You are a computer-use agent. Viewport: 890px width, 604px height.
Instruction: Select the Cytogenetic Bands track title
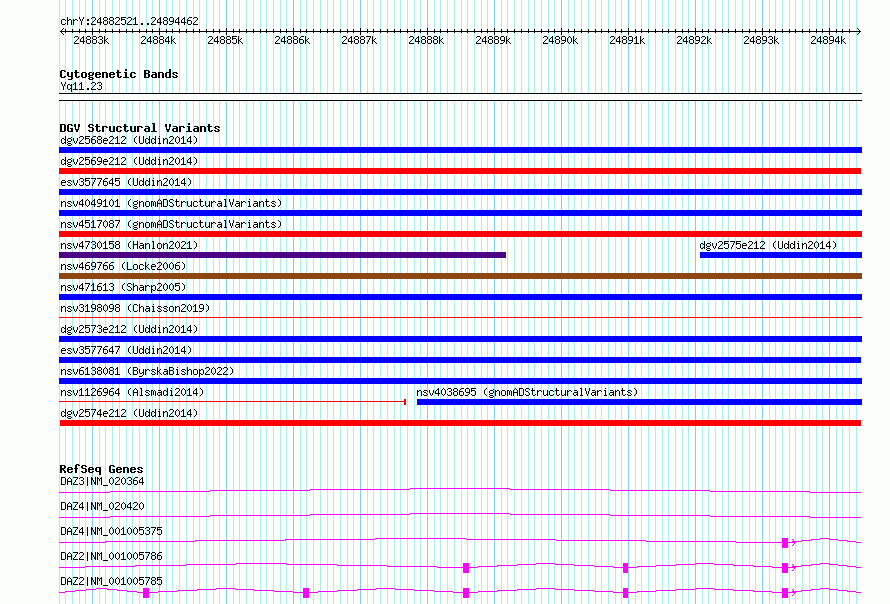119,74
